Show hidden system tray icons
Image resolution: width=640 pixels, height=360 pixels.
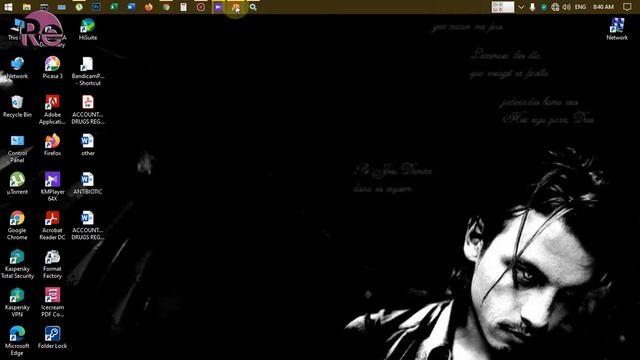tap(521, 7)
